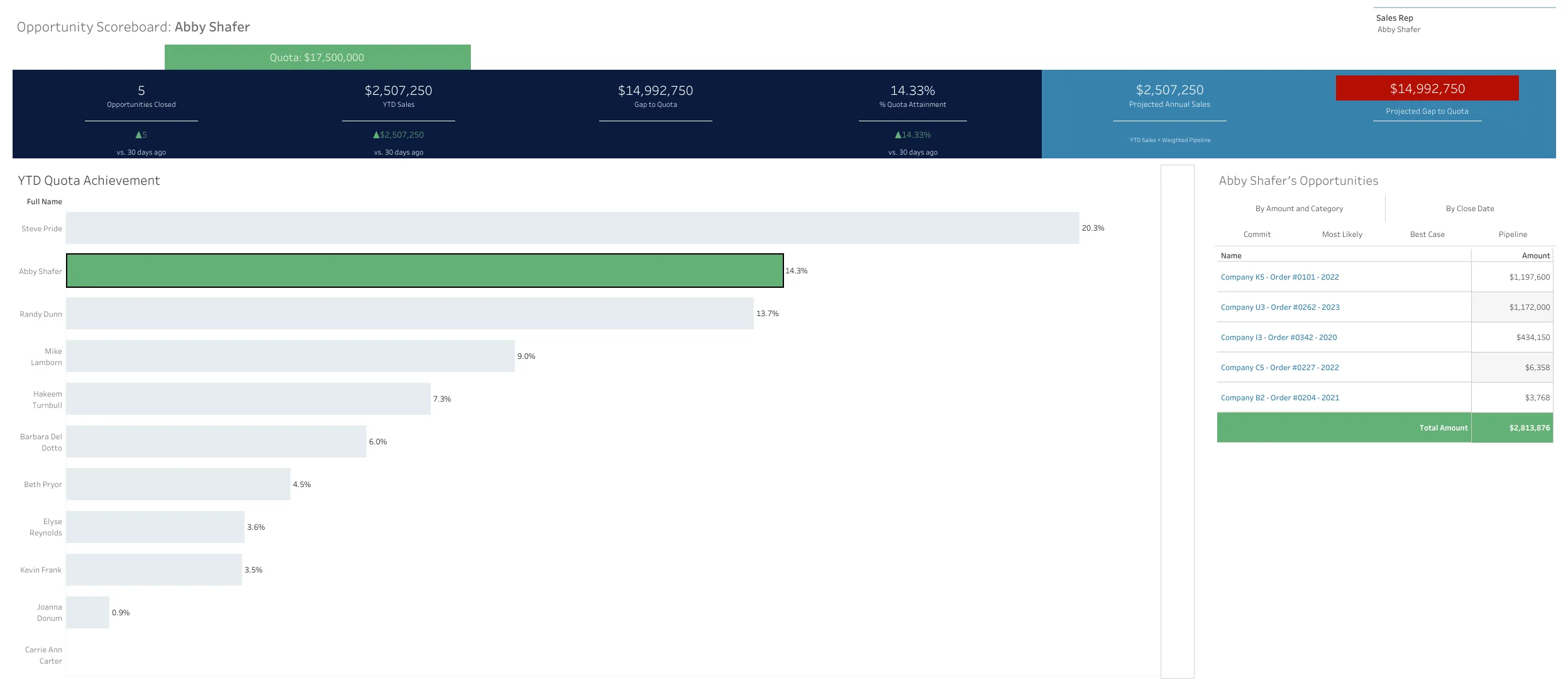Select Abby Shafer's green 14.3% bar

pyautogui.click(x=425, y=271)
